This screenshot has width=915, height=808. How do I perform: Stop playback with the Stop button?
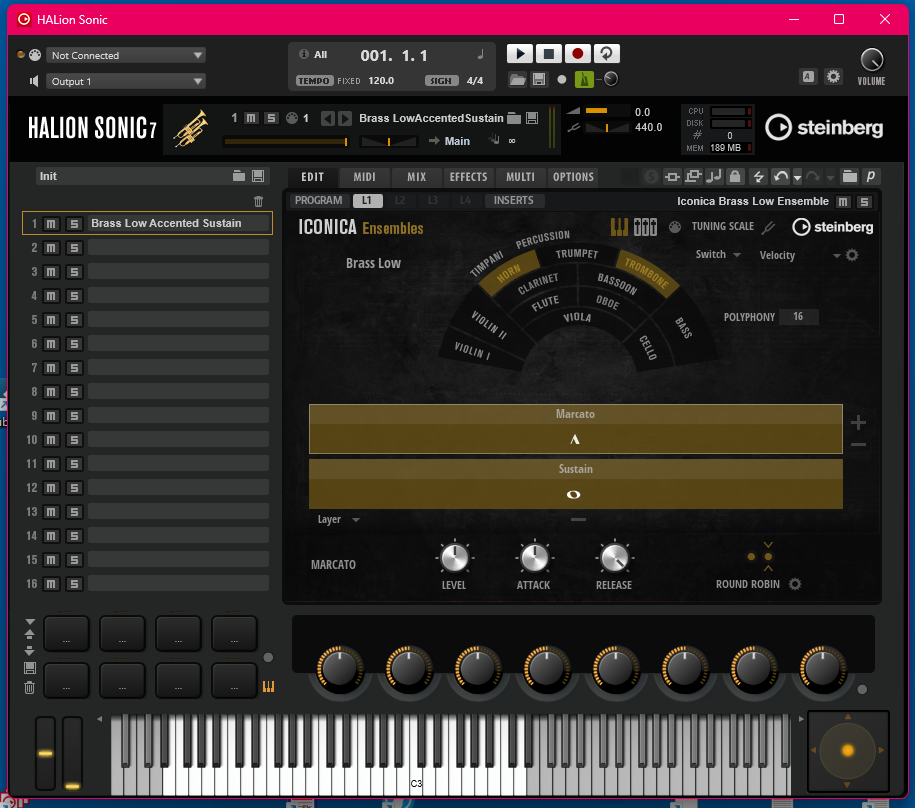coord(549,54)
